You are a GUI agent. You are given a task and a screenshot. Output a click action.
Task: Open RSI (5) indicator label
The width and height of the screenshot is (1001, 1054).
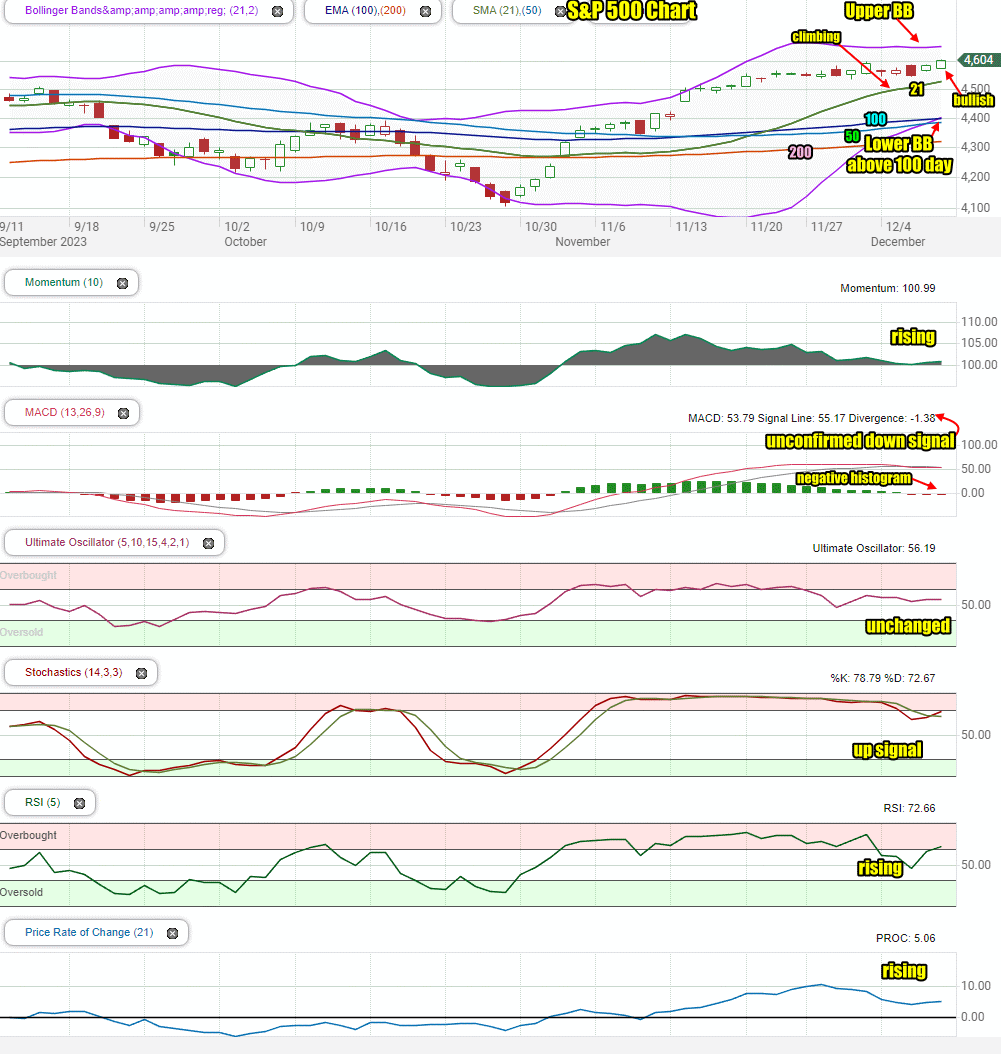click(42, 802)
